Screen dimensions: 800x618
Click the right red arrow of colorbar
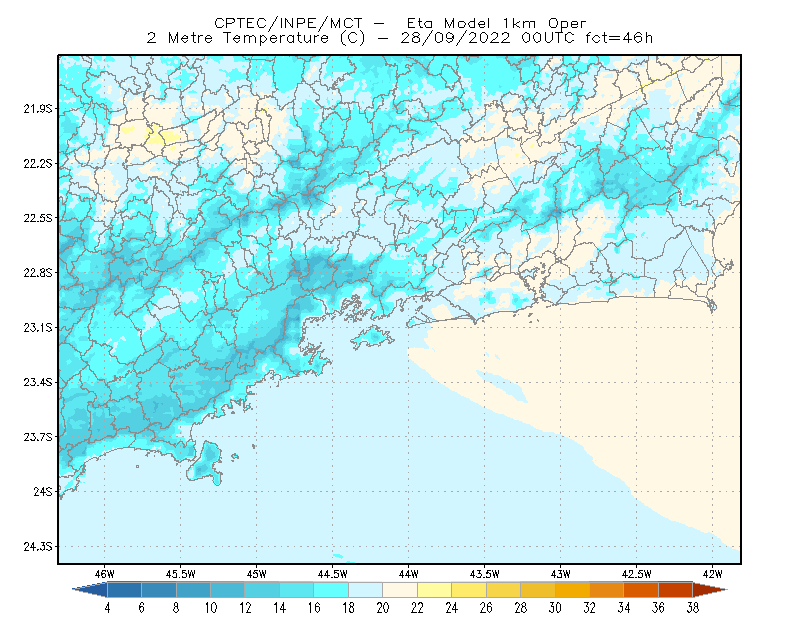710,590
